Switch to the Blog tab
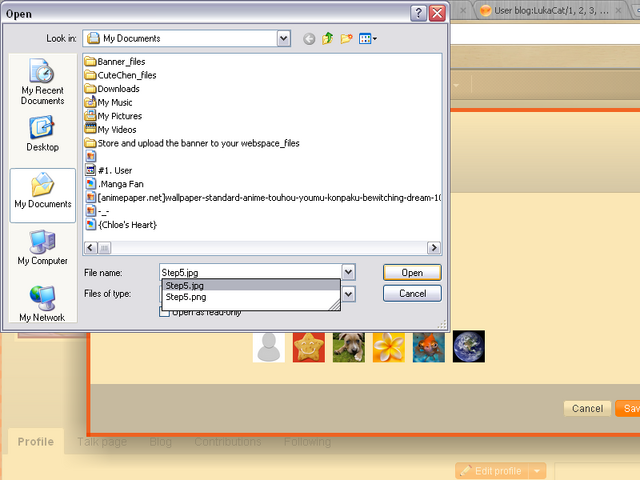The image size is (640, 480). pos(160,442)
